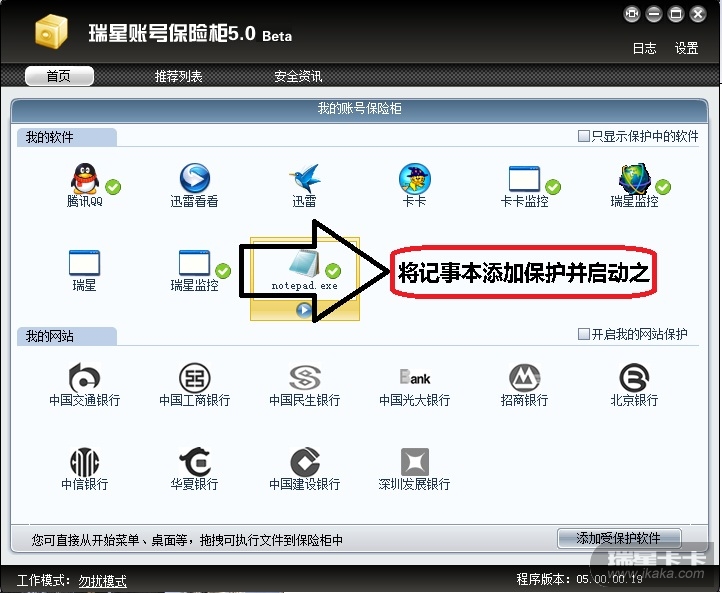Screen dimensions: 722x593
Task: Open 招商银行 website icon
Action: pos(524,378)
